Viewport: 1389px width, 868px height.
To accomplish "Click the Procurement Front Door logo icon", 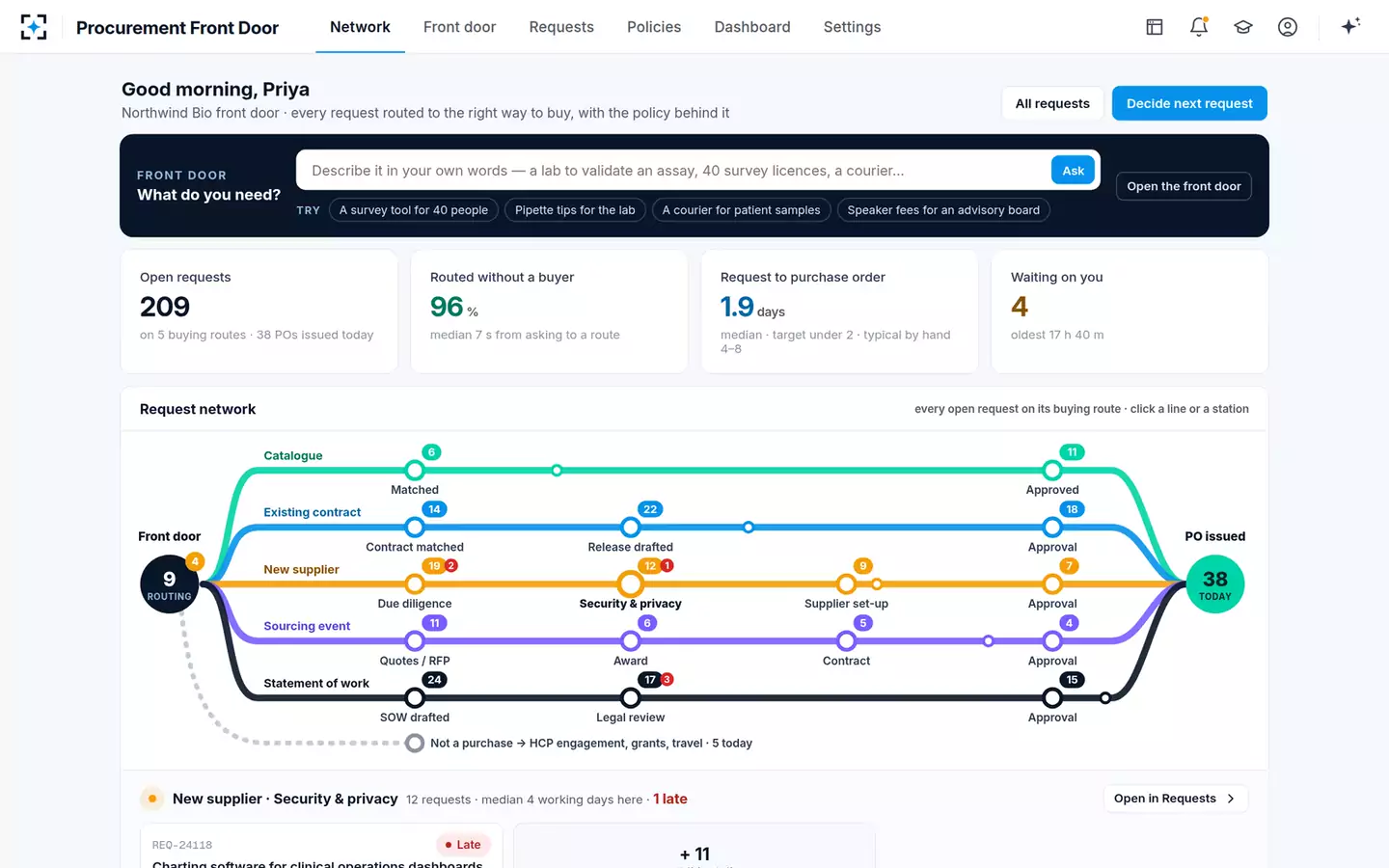I will (x=34, y=27).
